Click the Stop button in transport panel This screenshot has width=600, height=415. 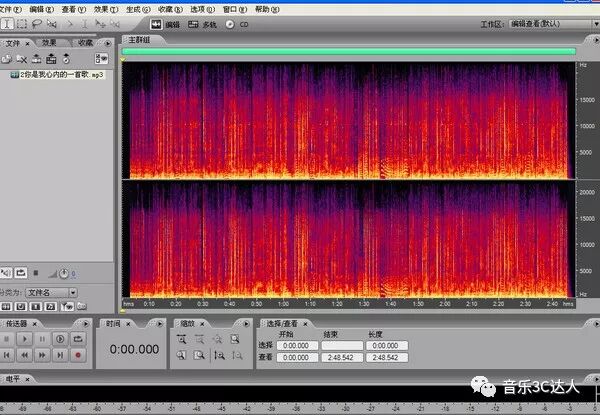tap(7, 339)
